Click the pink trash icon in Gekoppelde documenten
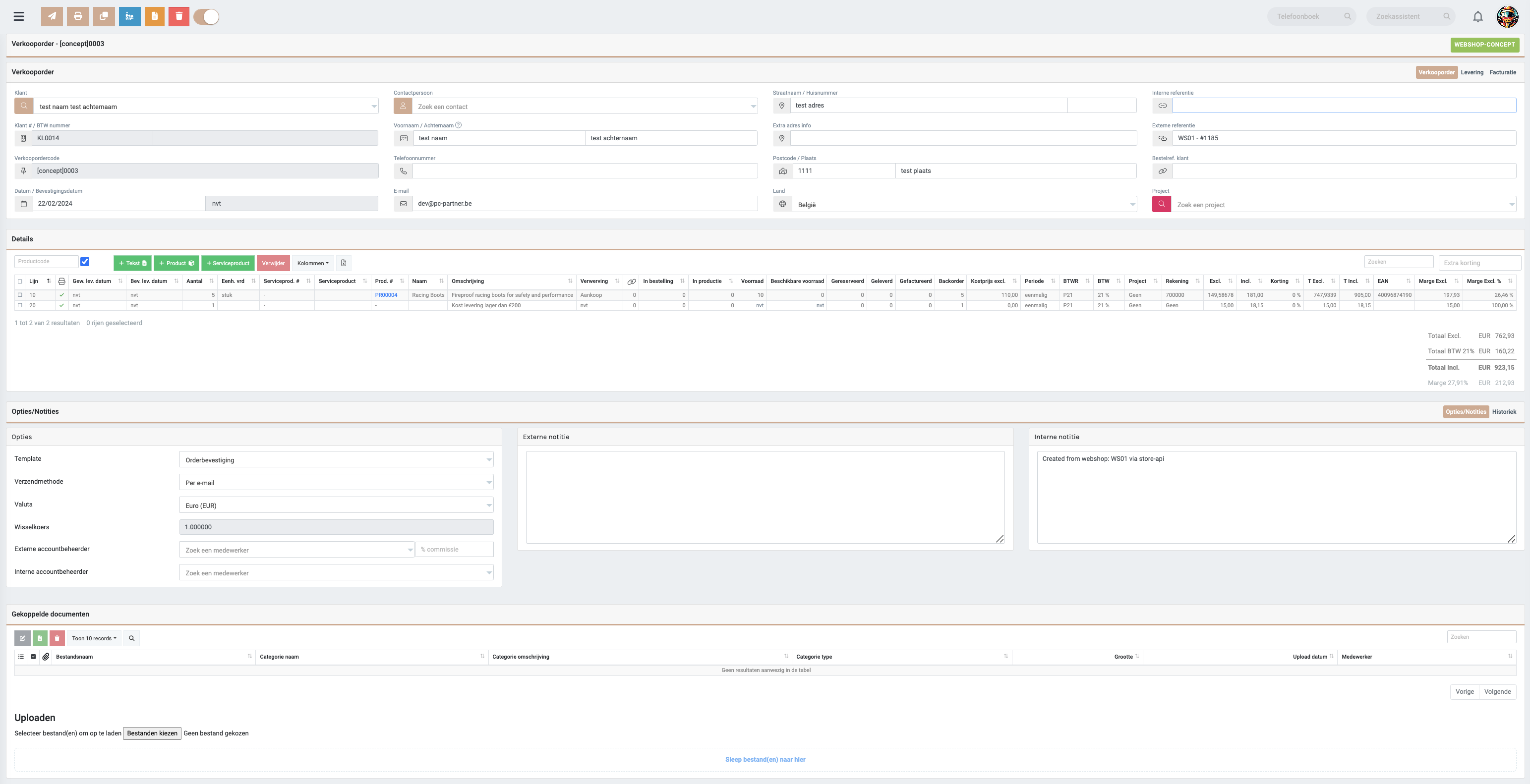The image size is (1530, 784). point(57,638)
